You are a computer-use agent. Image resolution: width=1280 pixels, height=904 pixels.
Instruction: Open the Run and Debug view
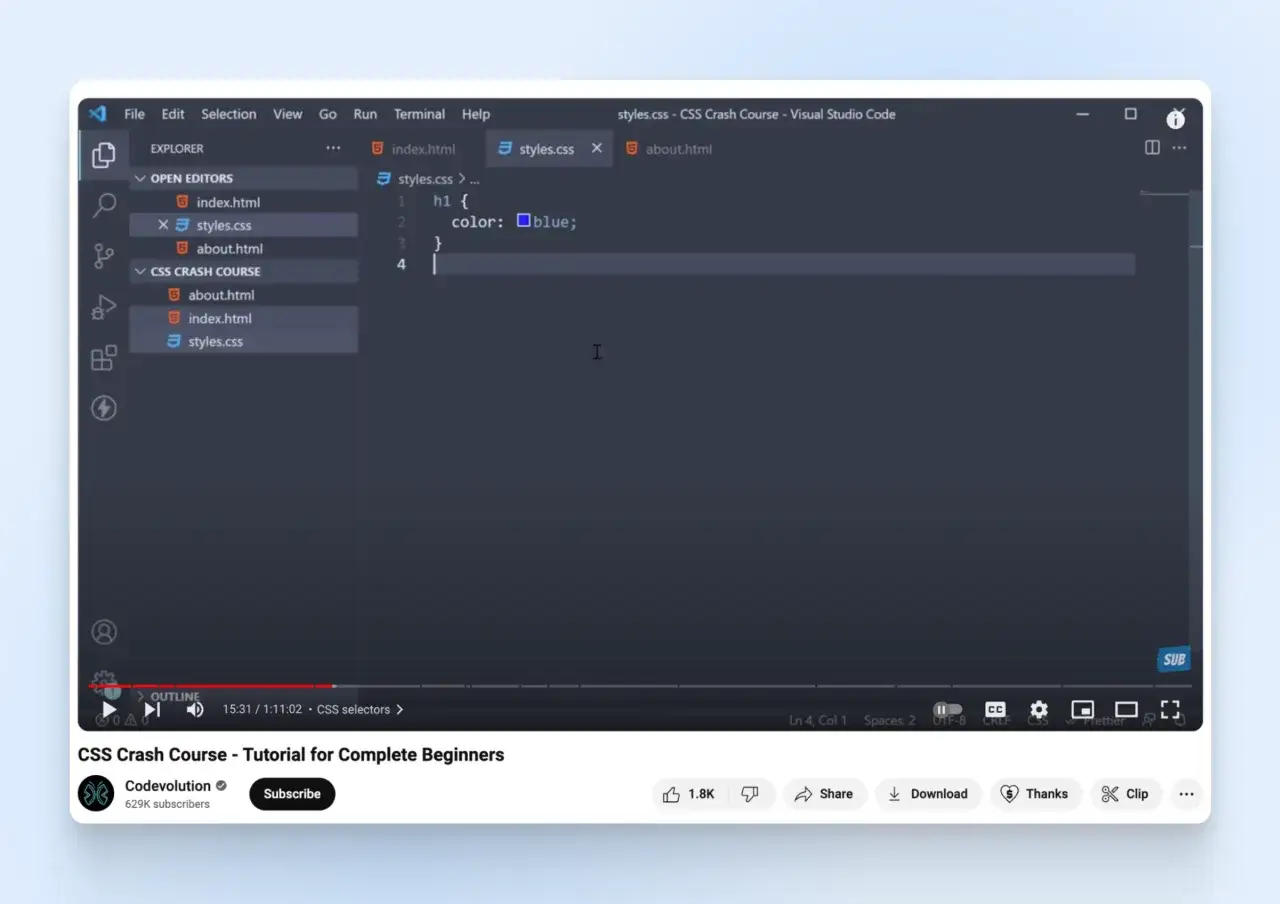(x=103, y=307)
